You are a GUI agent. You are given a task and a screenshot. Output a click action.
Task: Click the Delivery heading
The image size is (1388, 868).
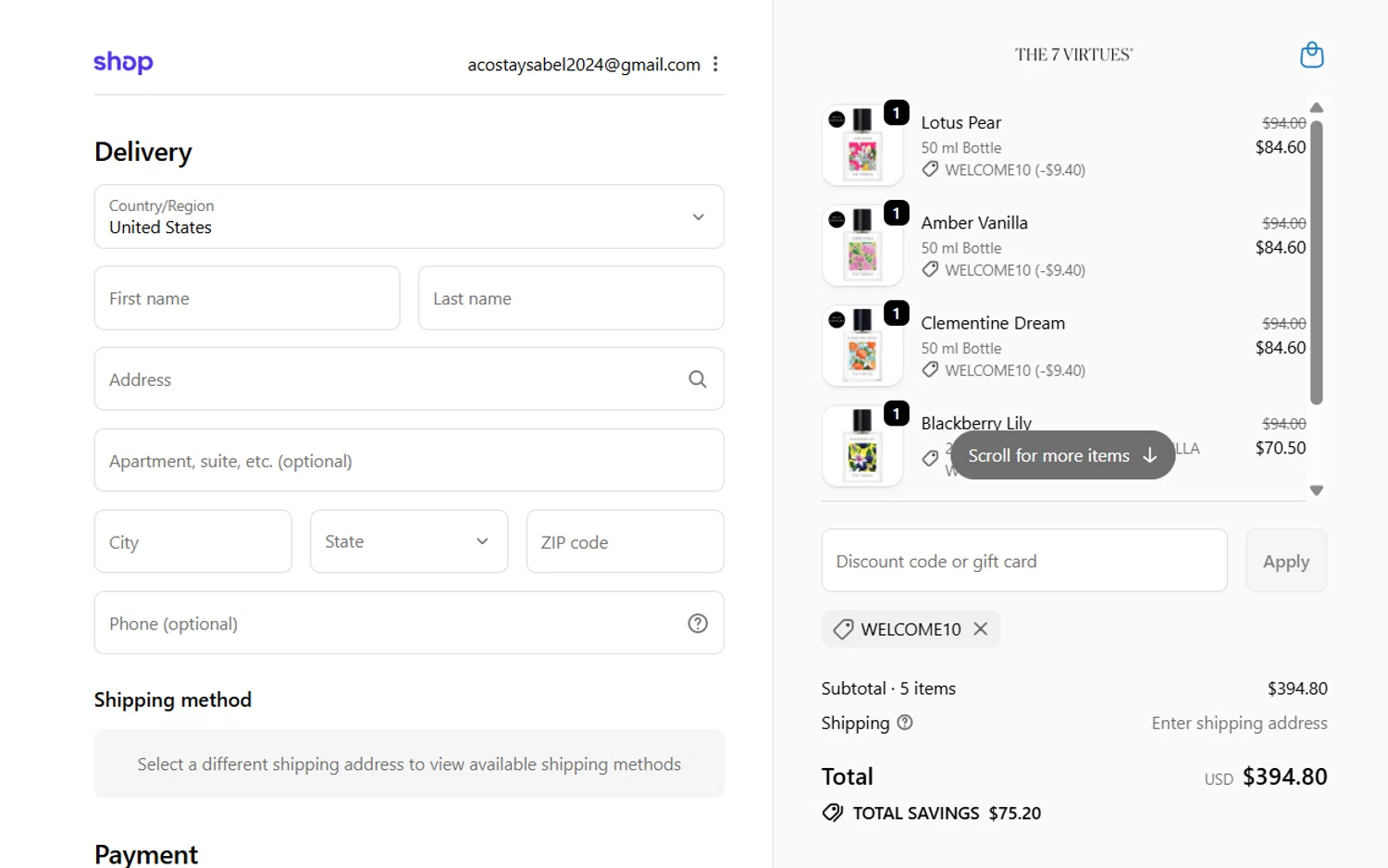143,152
